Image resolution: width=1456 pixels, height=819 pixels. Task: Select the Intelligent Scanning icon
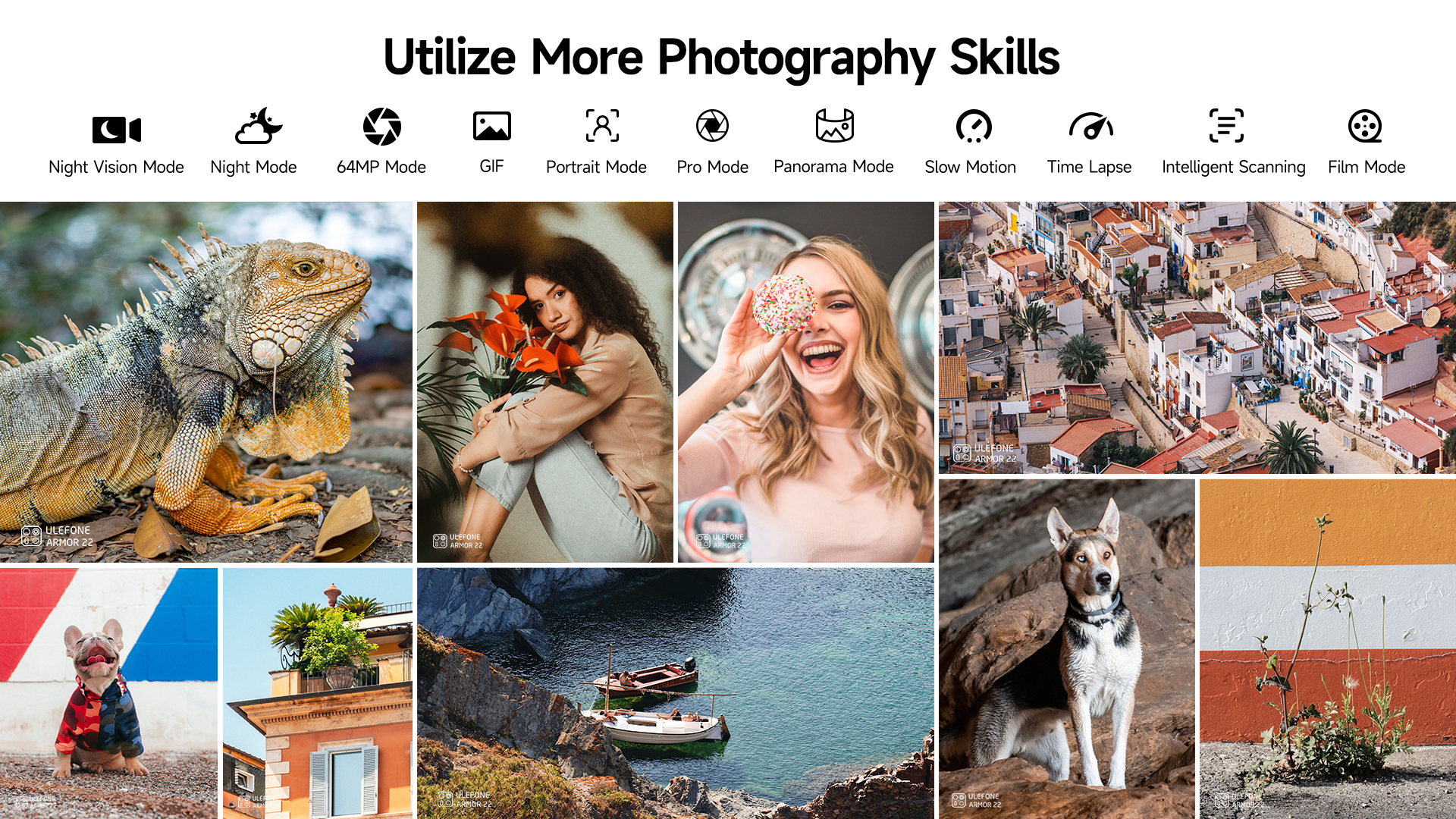[x=1226, y=126]
